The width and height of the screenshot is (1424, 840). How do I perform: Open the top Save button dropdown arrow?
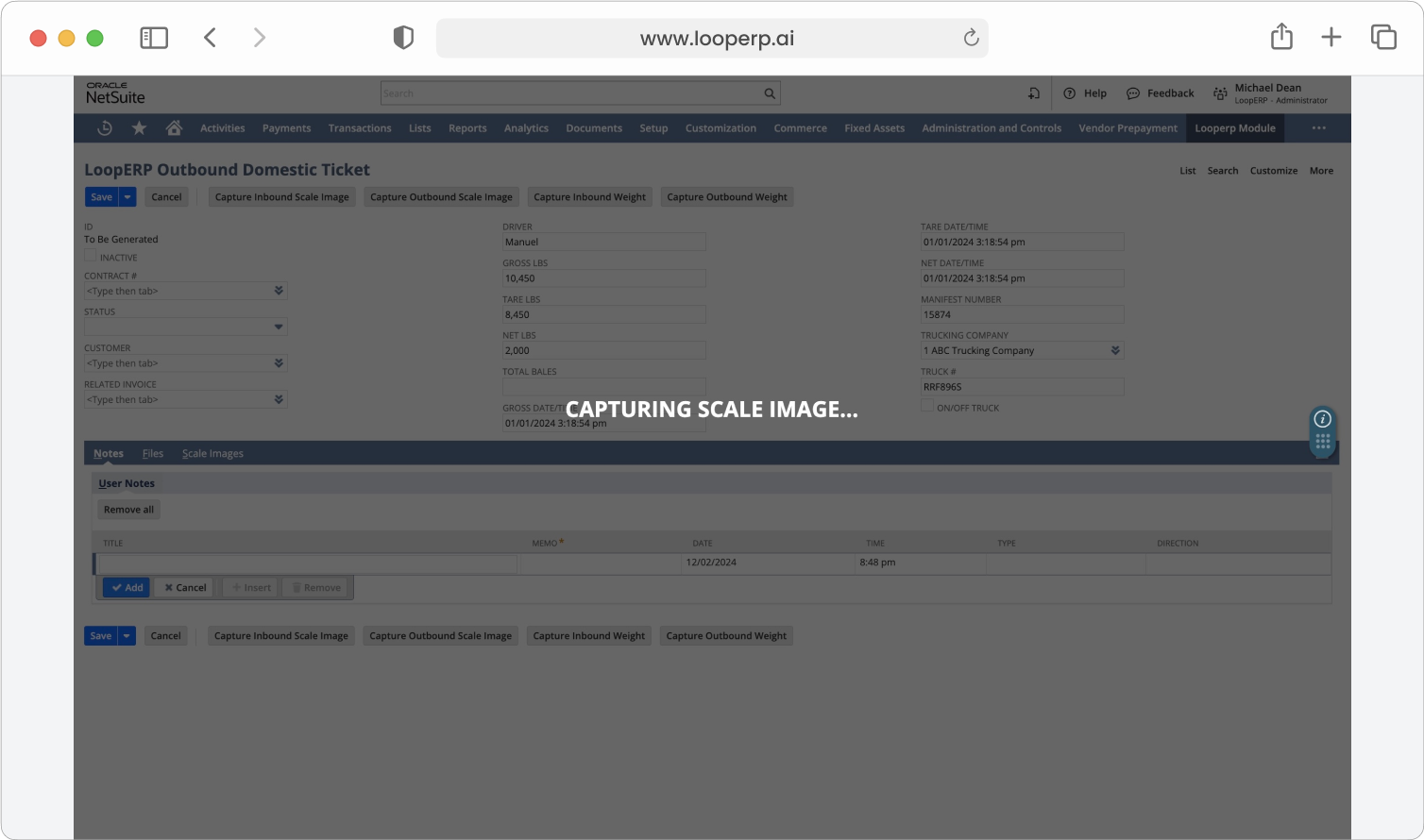click(x=127, y=197)
